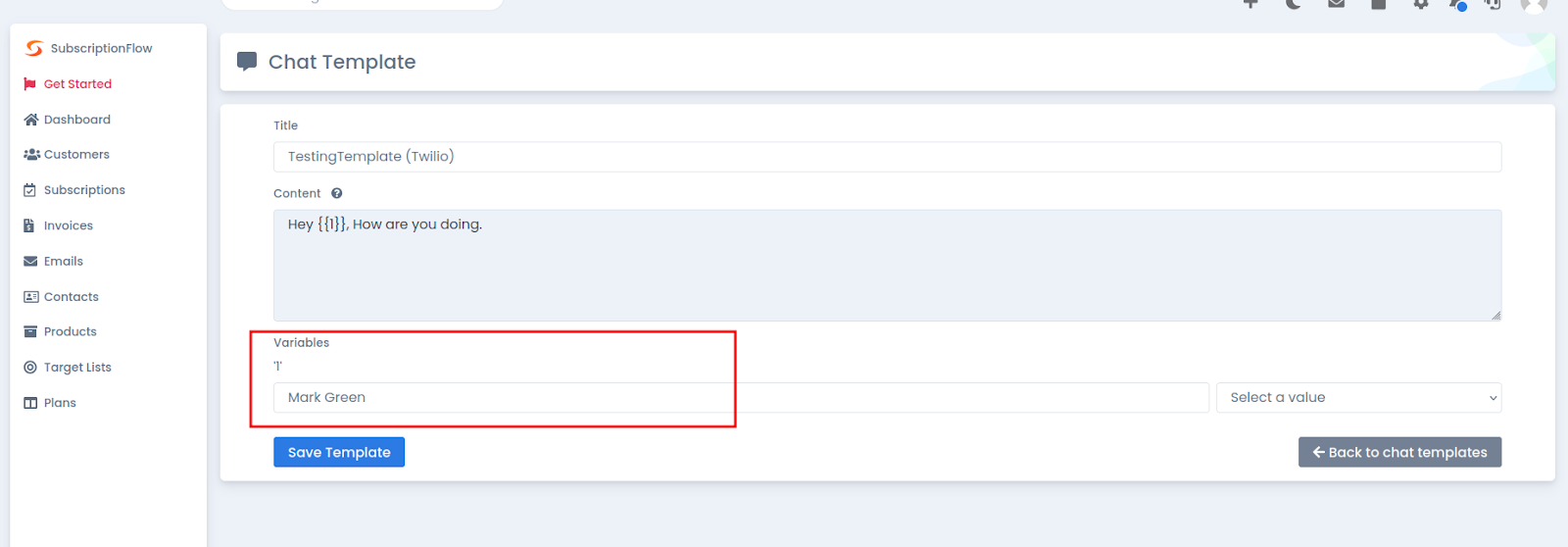
Task: Expand the Select a value dropdown
Action: click(x=1358, y=397)
